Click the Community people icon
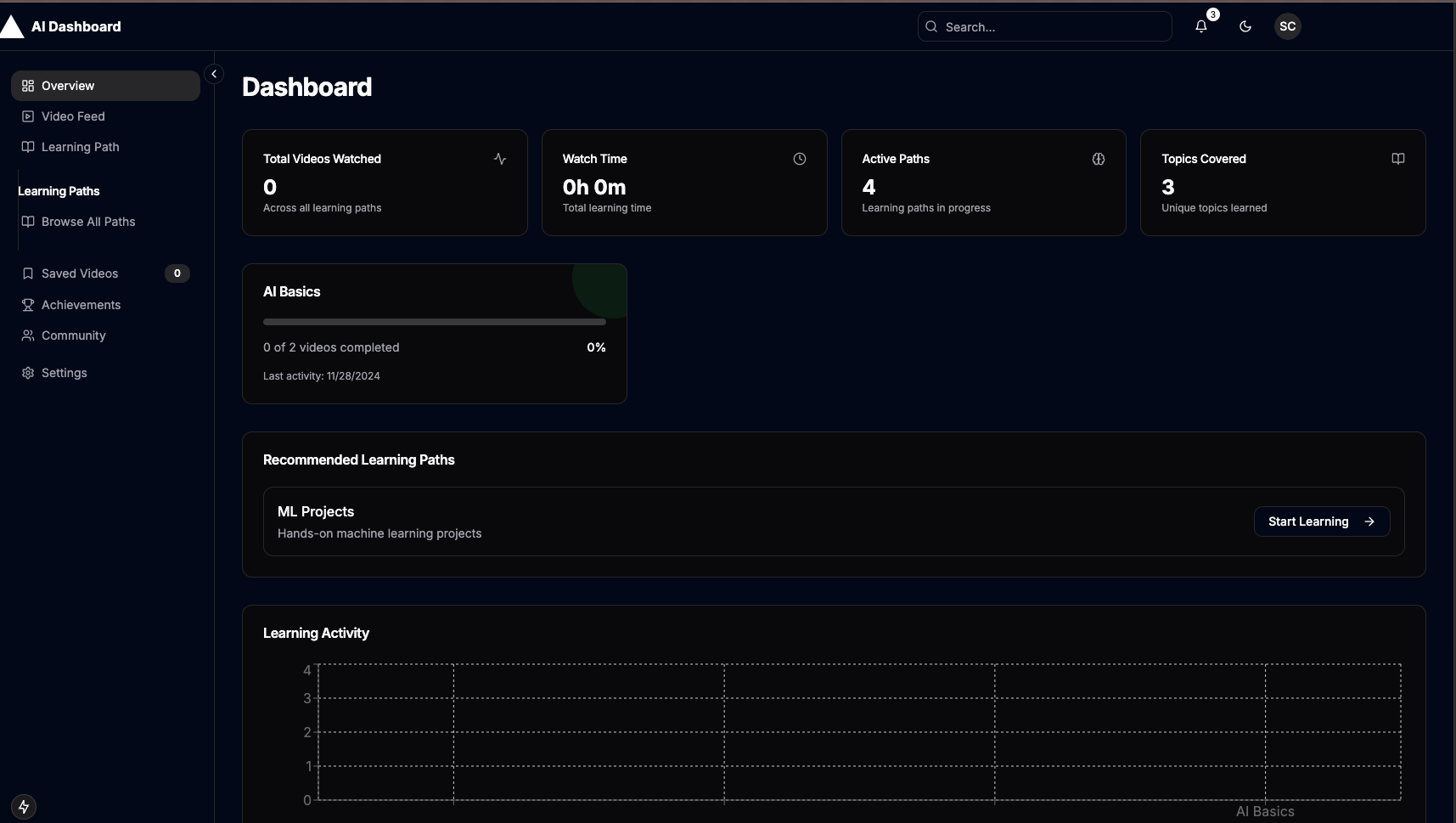 pos(28,335)
